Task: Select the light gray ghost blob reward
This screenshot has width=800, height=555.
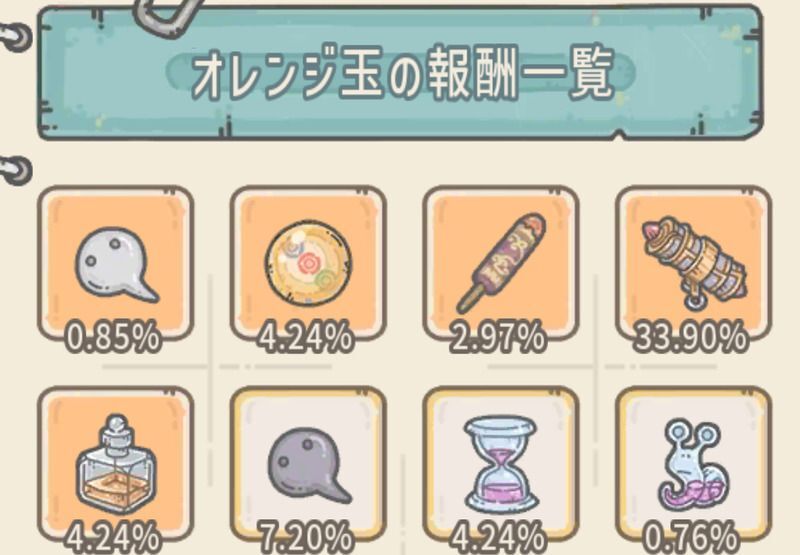Action: click(115, 263)
